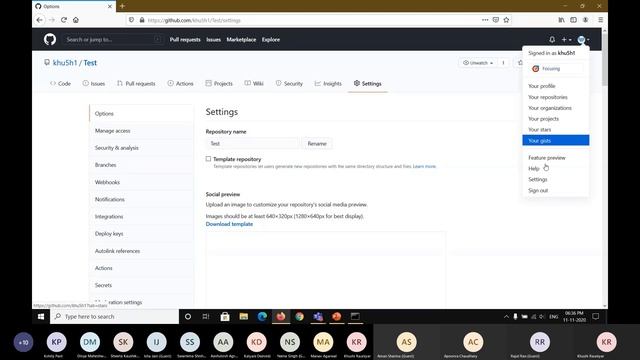The image size is (640, 360).
Task: Open Deploy keys in sidebar
Action: tap(141, 233)
